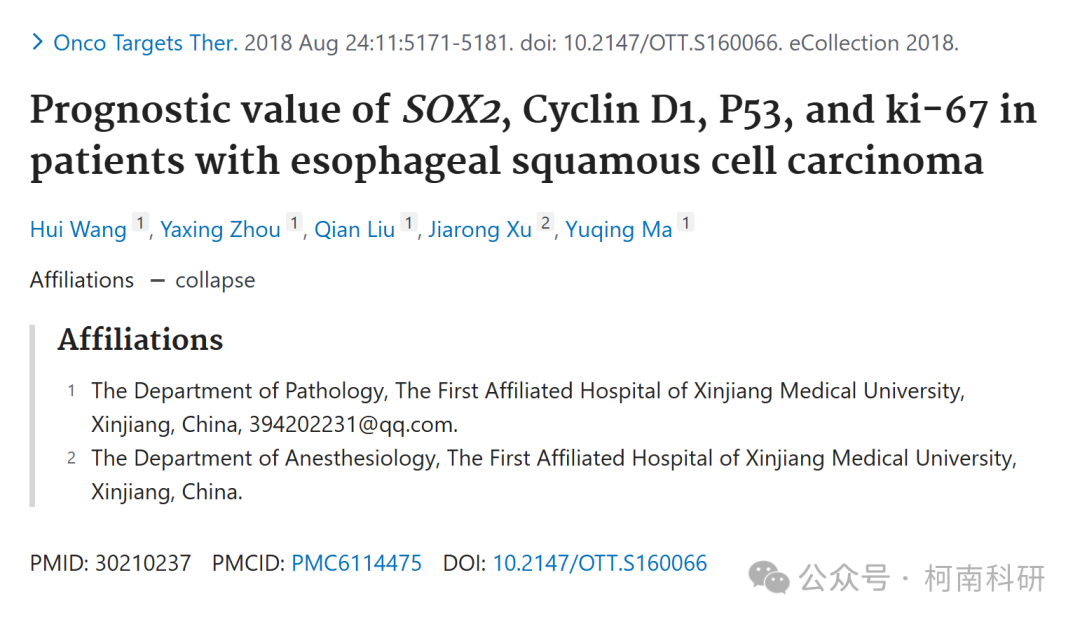1080x622 pixels.
Task: Select author Qian Liu
Action: pyautogui.click(x=355, y=229)
